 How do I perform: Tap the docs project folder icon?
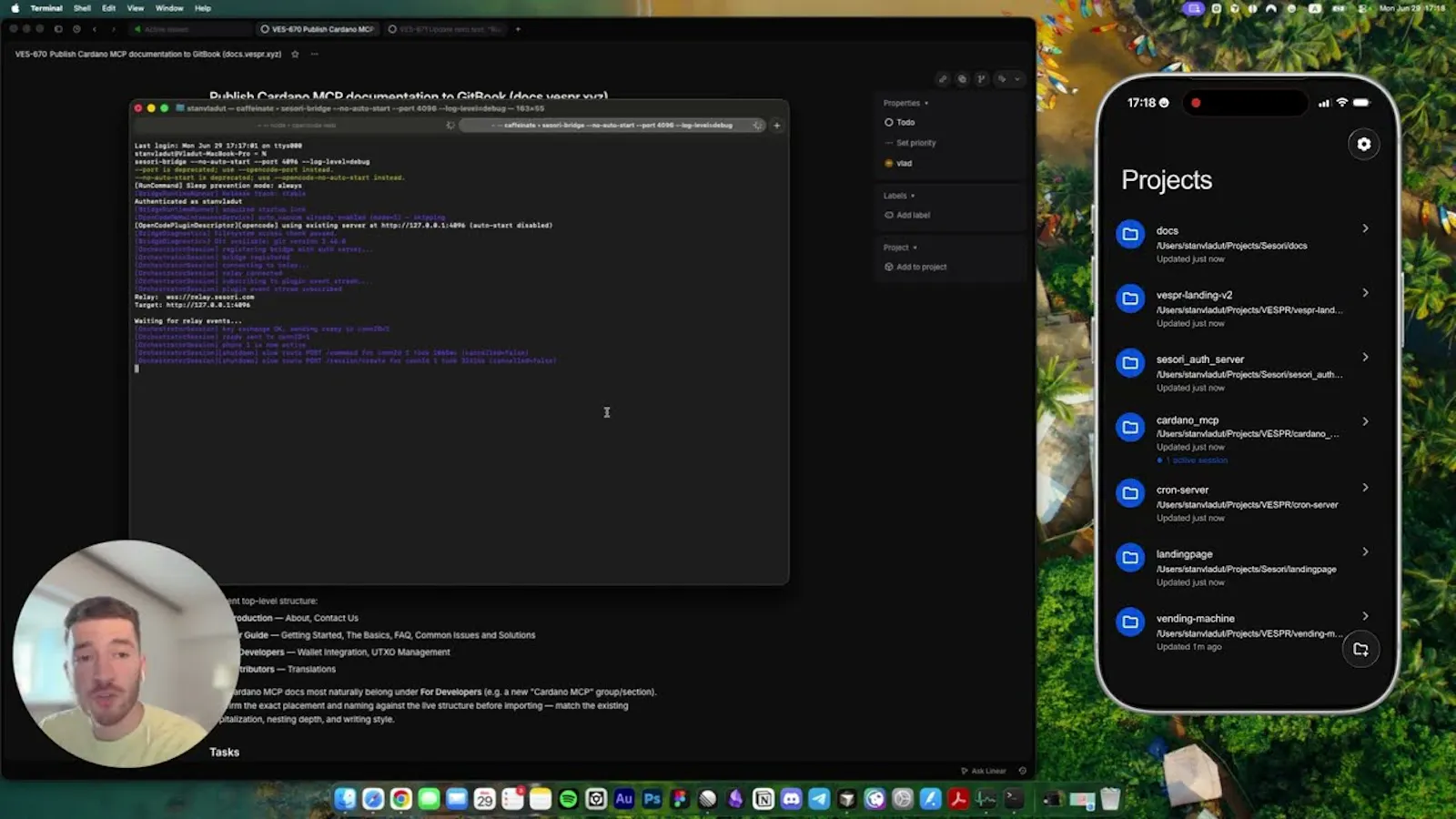tap(1130, 234)
